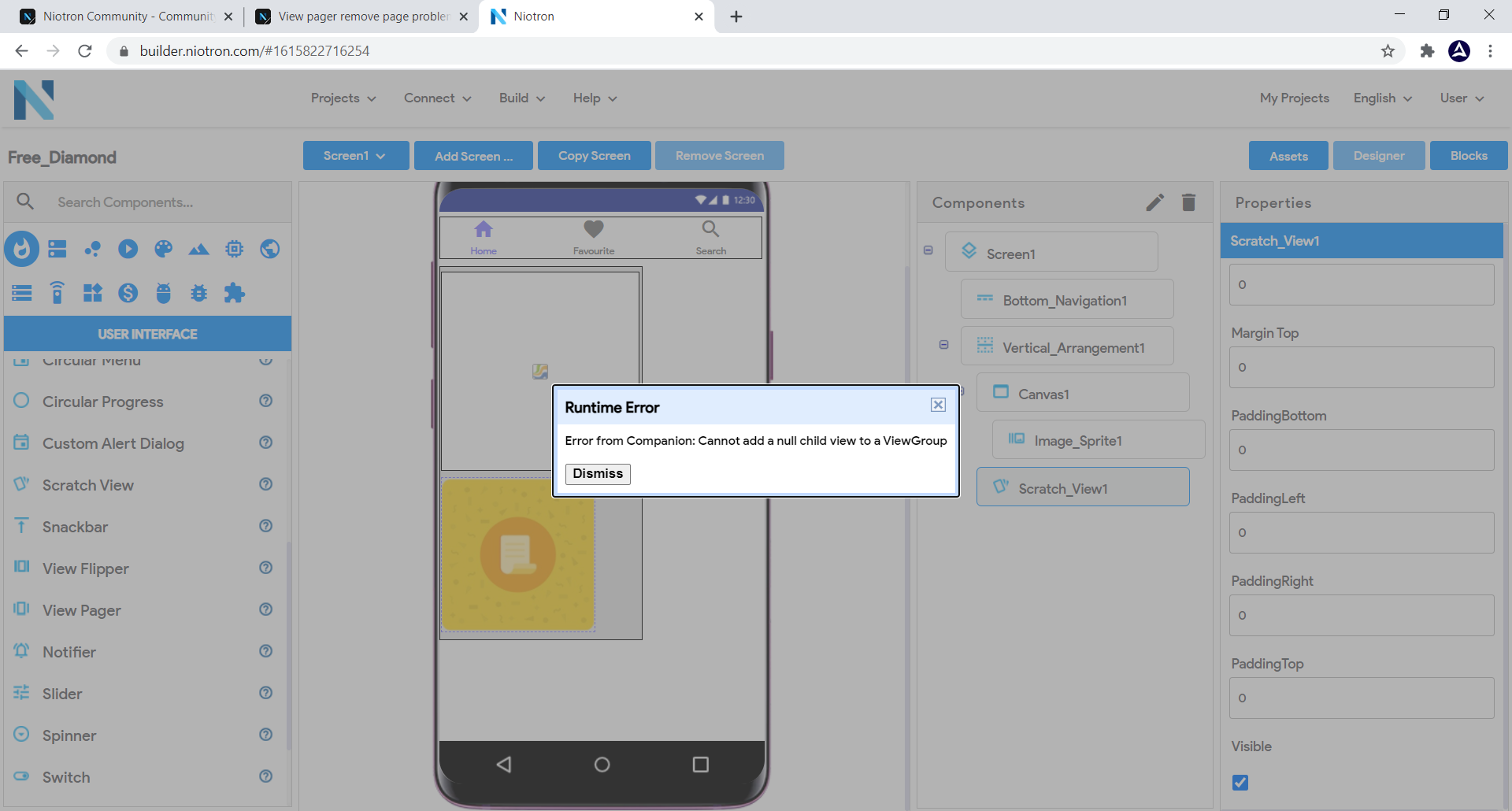Open the Screen1 dropdown button
This screenshot has height=811, width=1512.
356,156
